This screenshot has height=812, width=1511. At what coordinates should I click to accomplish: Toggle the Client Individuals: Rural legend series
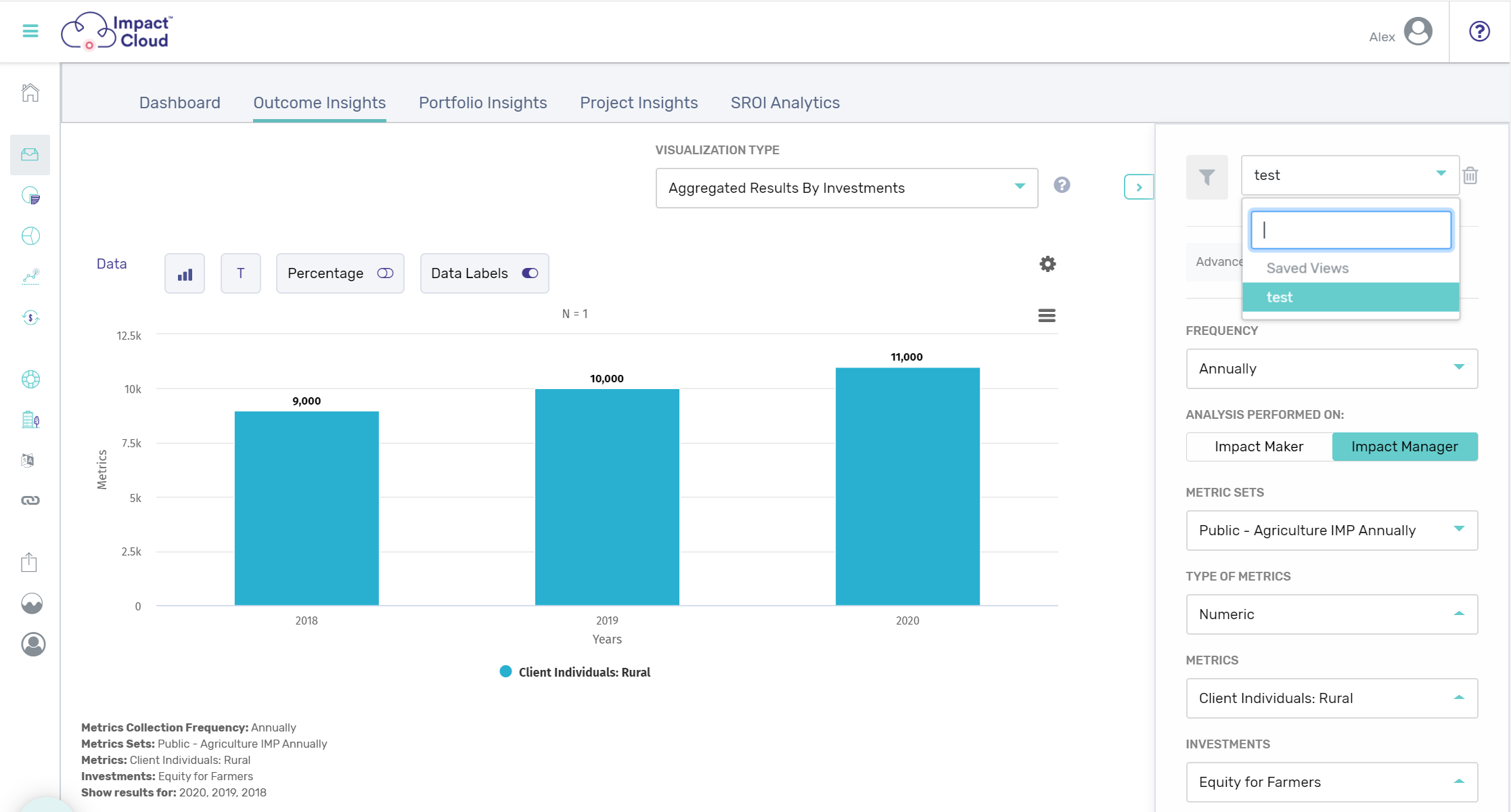point(574,672)
